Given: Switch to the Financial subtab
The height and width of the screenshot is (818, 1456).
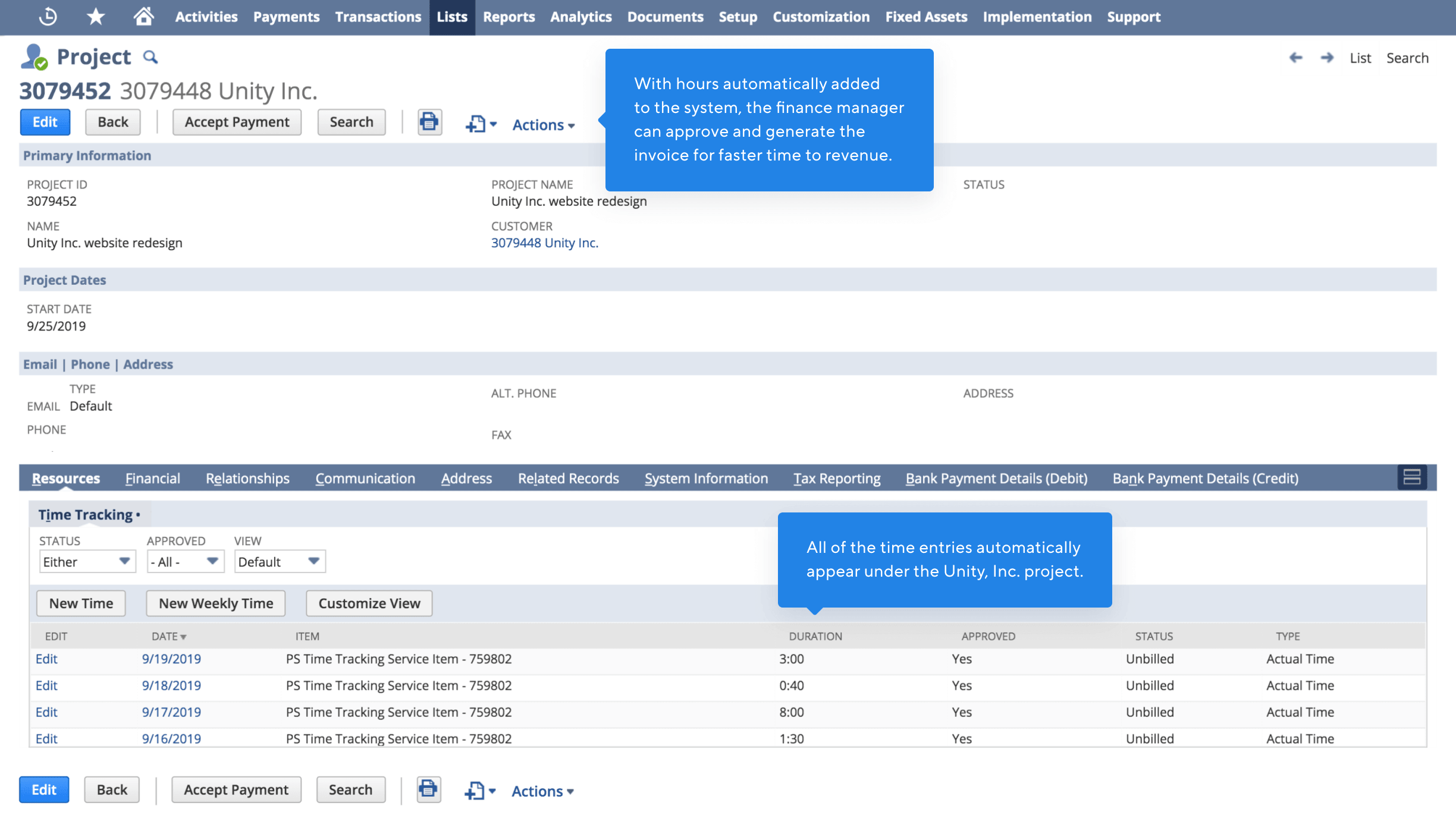Looking at the screenshot, I should pos(153,479).
